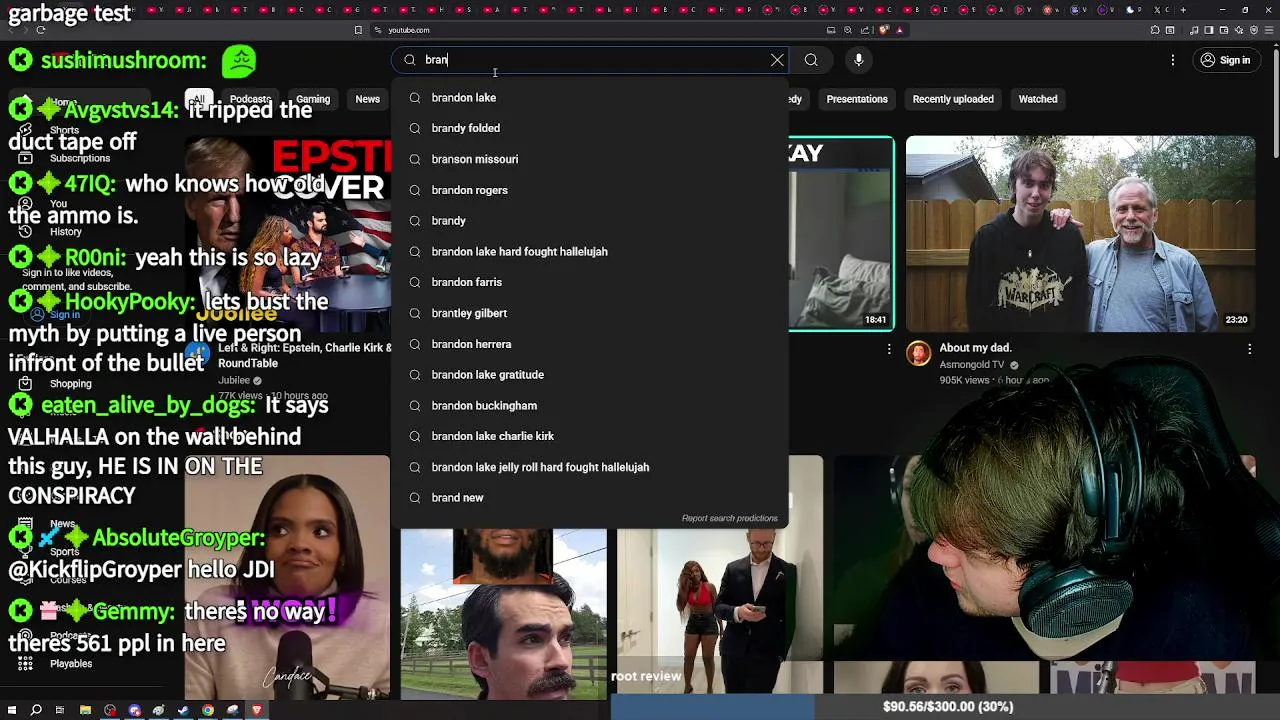Toggle the browser sidebar panel icon

tap(1209, 30)
